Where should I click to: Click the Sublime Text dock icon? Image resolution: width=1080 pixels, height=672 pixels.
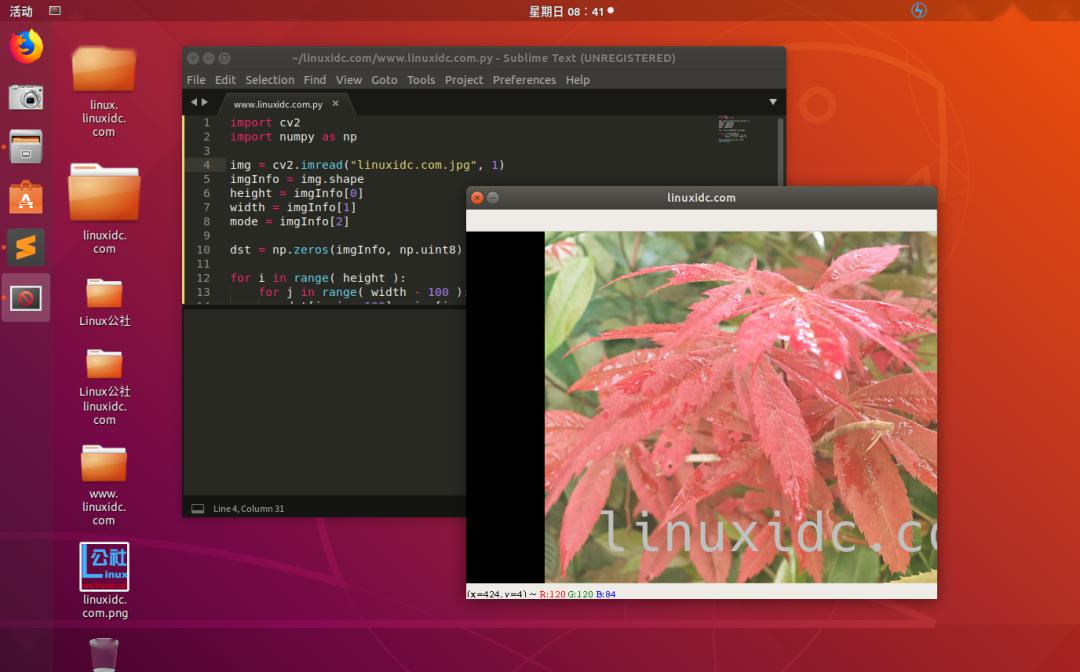click(x=26, y=247)
